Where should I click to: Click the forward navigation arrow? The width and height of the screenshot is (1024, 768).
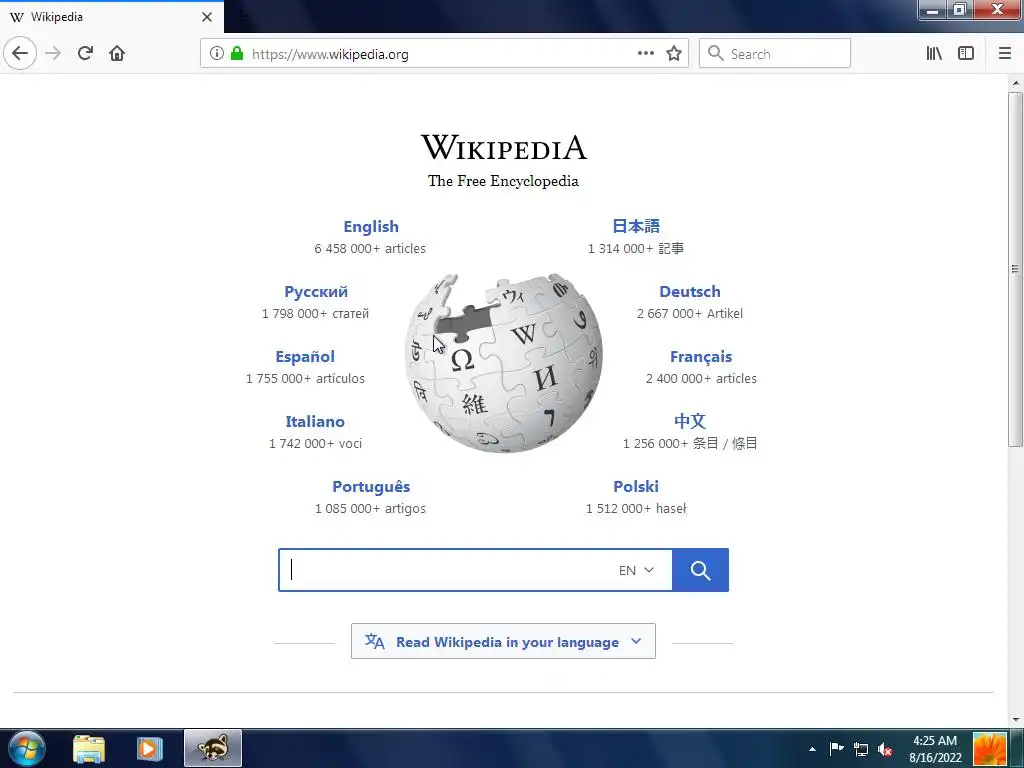point(54,53)
